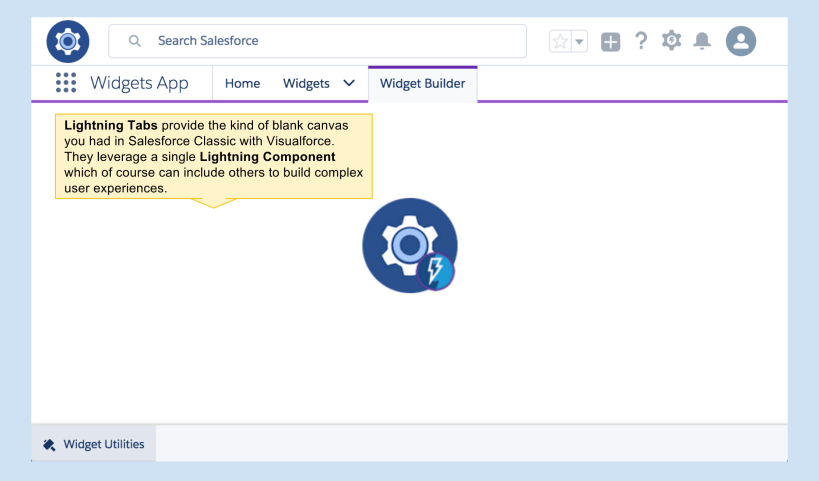Click the Salesforce app logo in header
This screenshot has height=481, width=819.
(x=68, y=41)
